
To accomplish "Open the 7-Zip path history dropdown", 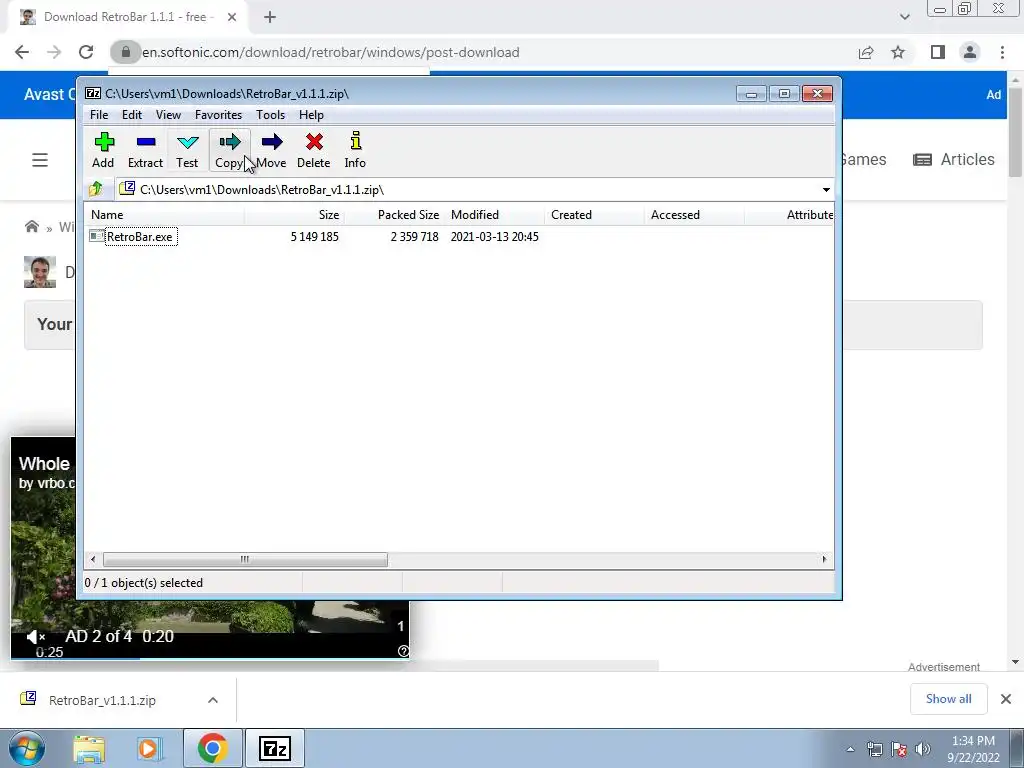I will coord(826,189).
